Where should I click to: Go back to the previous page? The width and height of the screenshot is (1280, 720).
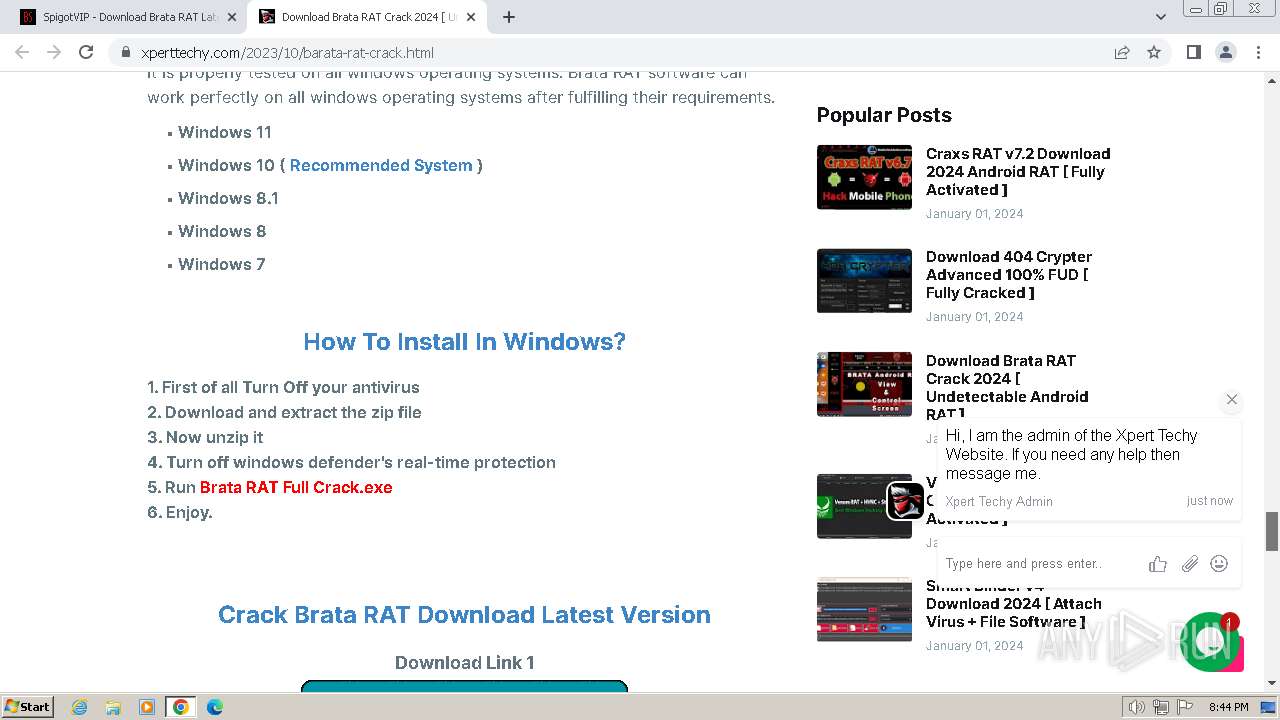(22, 52)
